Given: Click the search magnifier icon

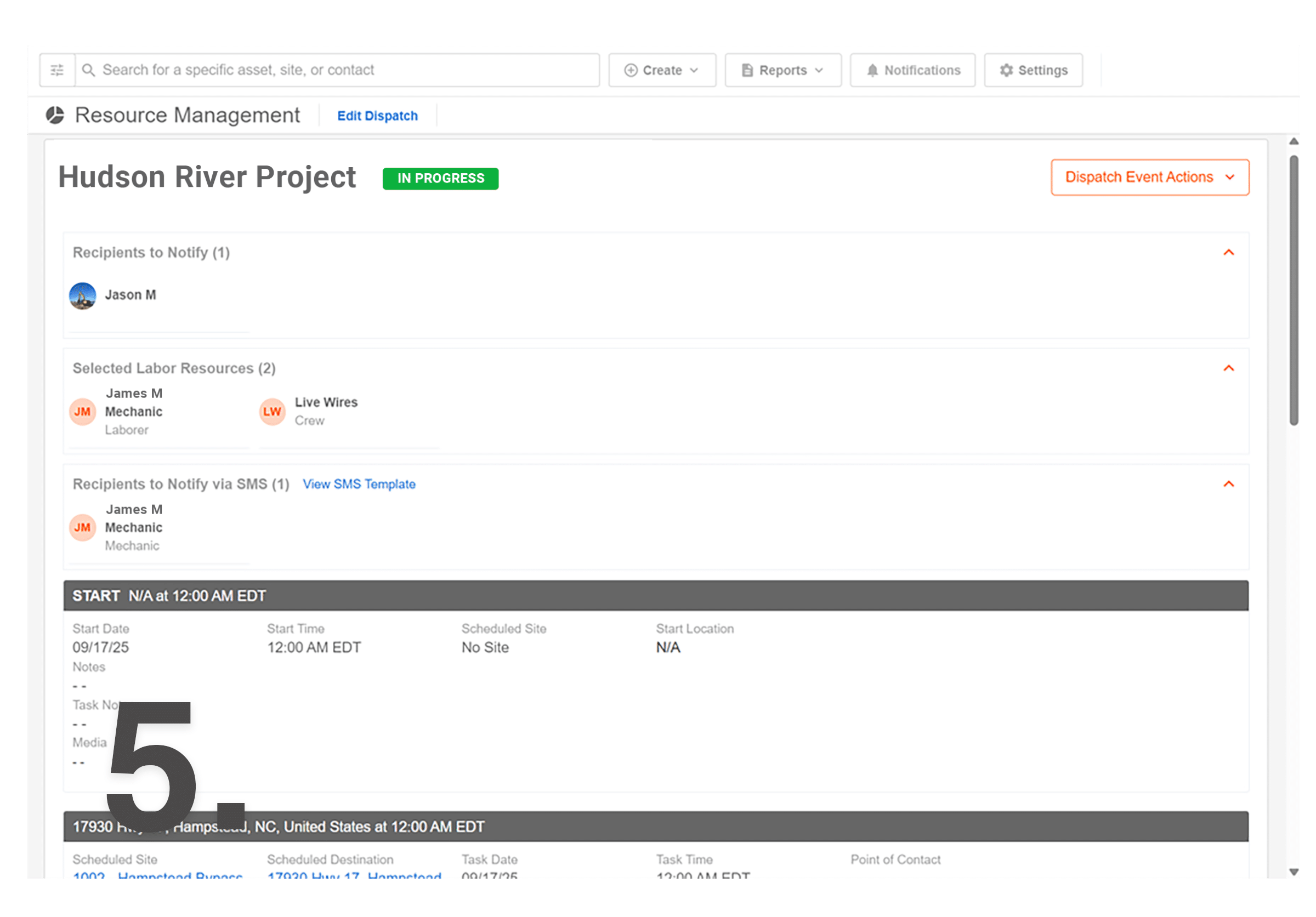Looking at the screenshot, I should (x=89, y=70).
